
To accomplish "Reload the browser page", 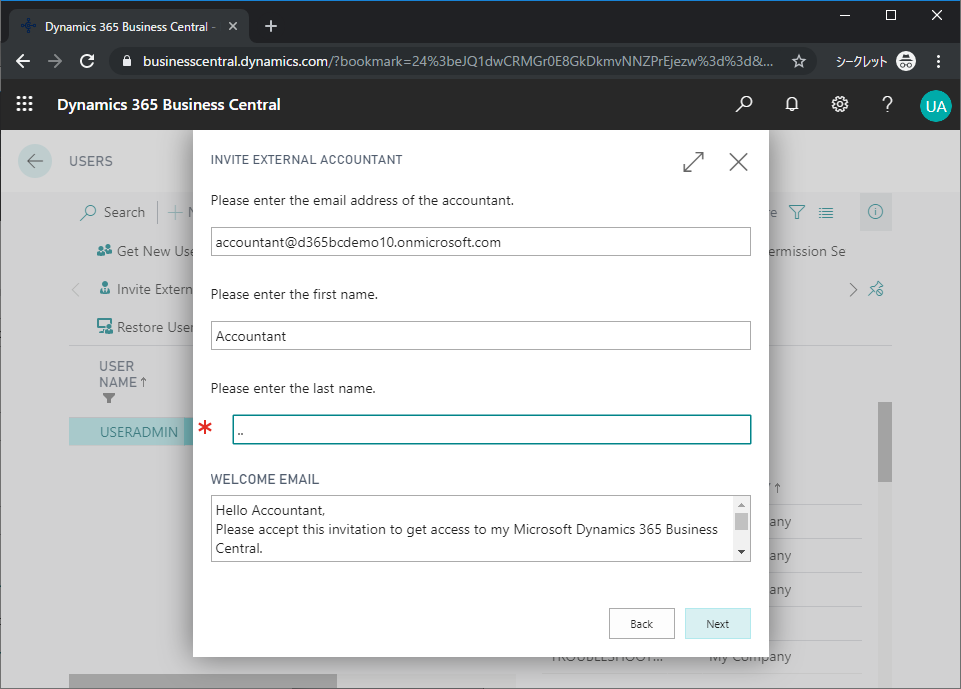I will coord(87,61).
